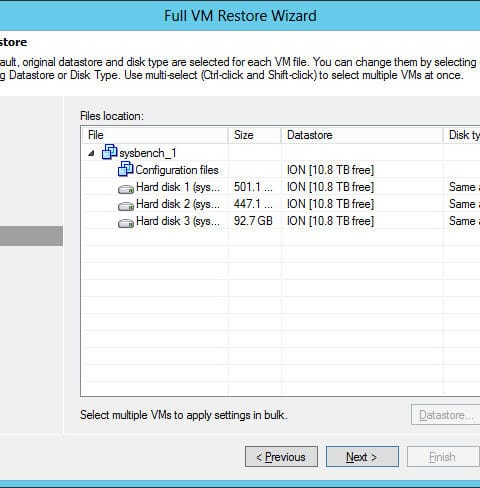Click Hard disk 2 datastore ION cell

[330, 204]
